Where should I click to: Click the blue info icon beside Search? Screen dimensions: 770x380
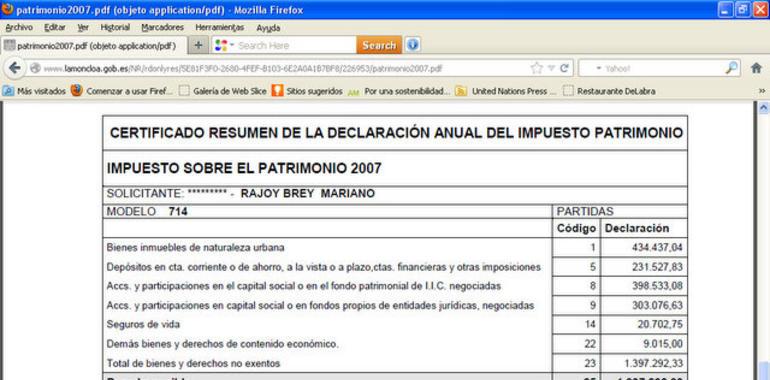tap(413, 45)
